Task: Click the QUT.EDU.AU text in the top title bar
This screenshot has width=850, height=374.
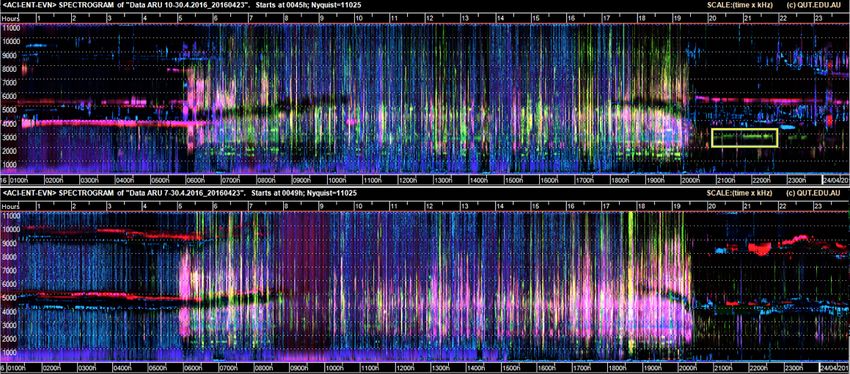Action: pyautogui.click(x=821, y=5)
